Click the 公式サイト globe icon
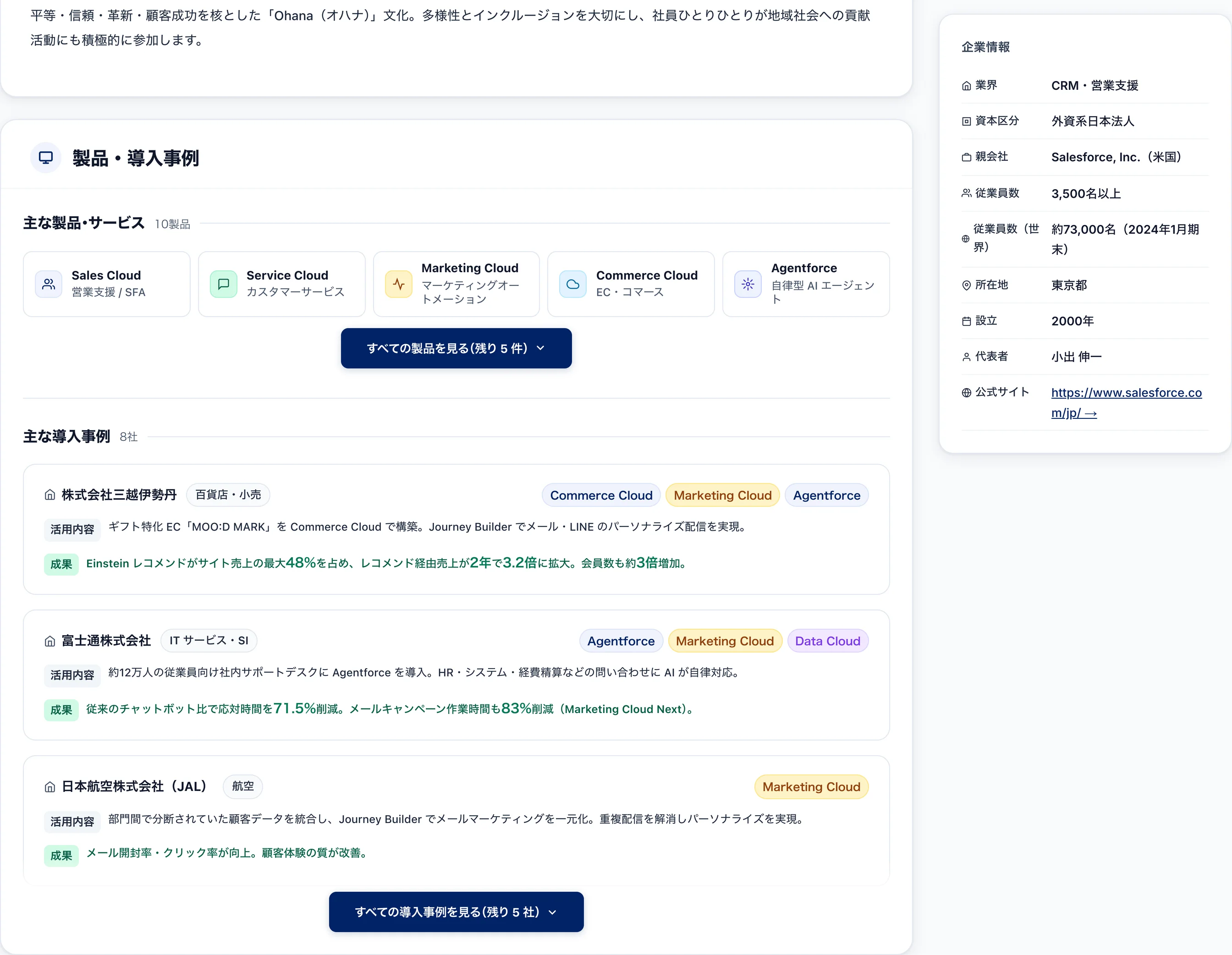 coord(966,393)
